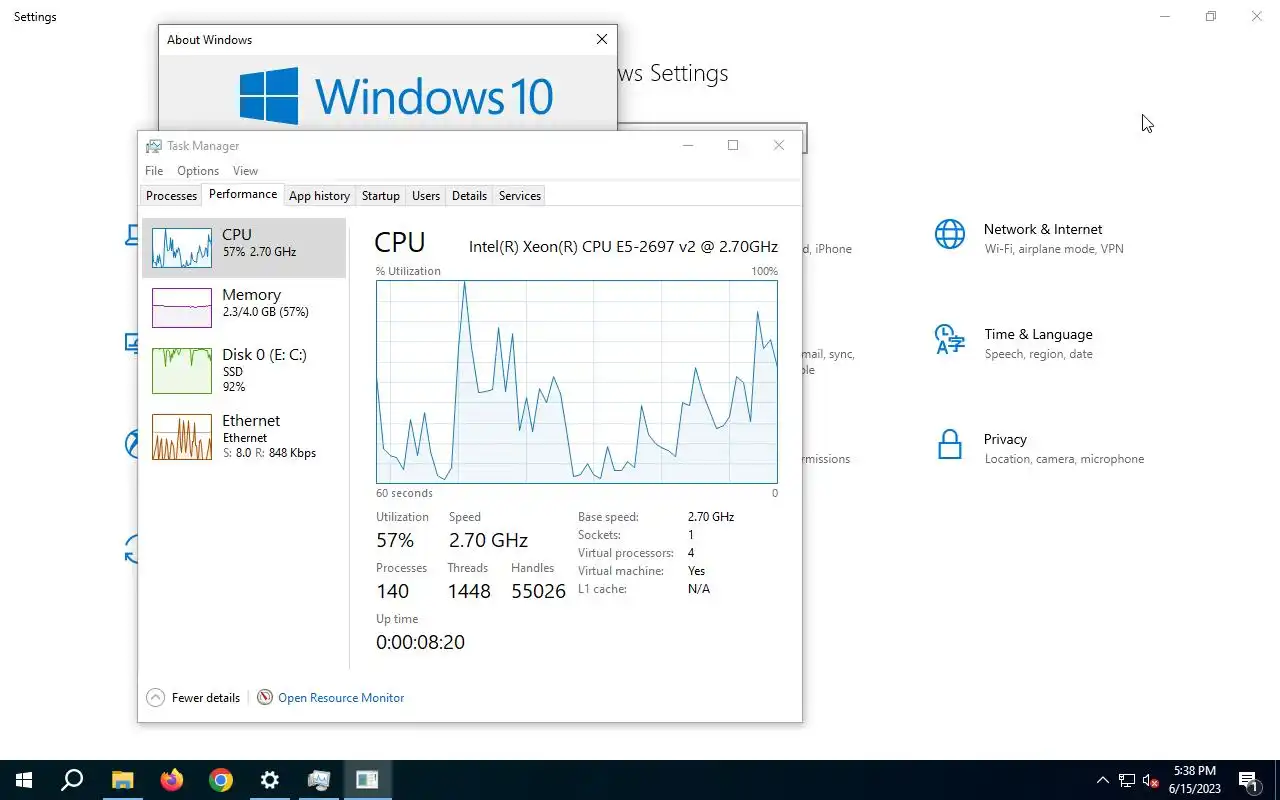This screenshot has height=800, width=1280.
Task: Click the Intel Xeon CPU model name
Action: coord(623,246)
